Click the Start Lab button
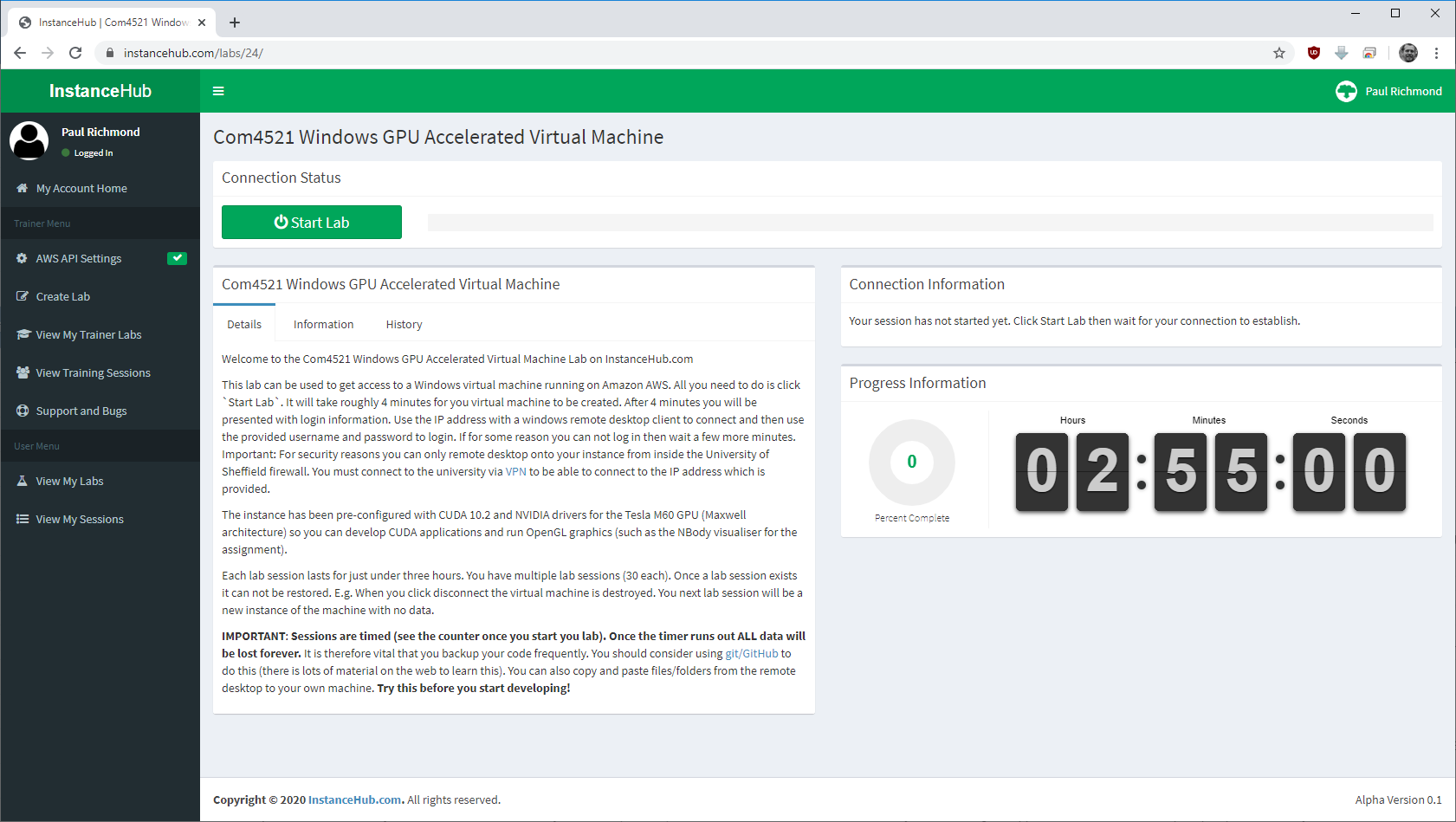Viewport: 1456px width, 822px height. [x=312, y=222]
